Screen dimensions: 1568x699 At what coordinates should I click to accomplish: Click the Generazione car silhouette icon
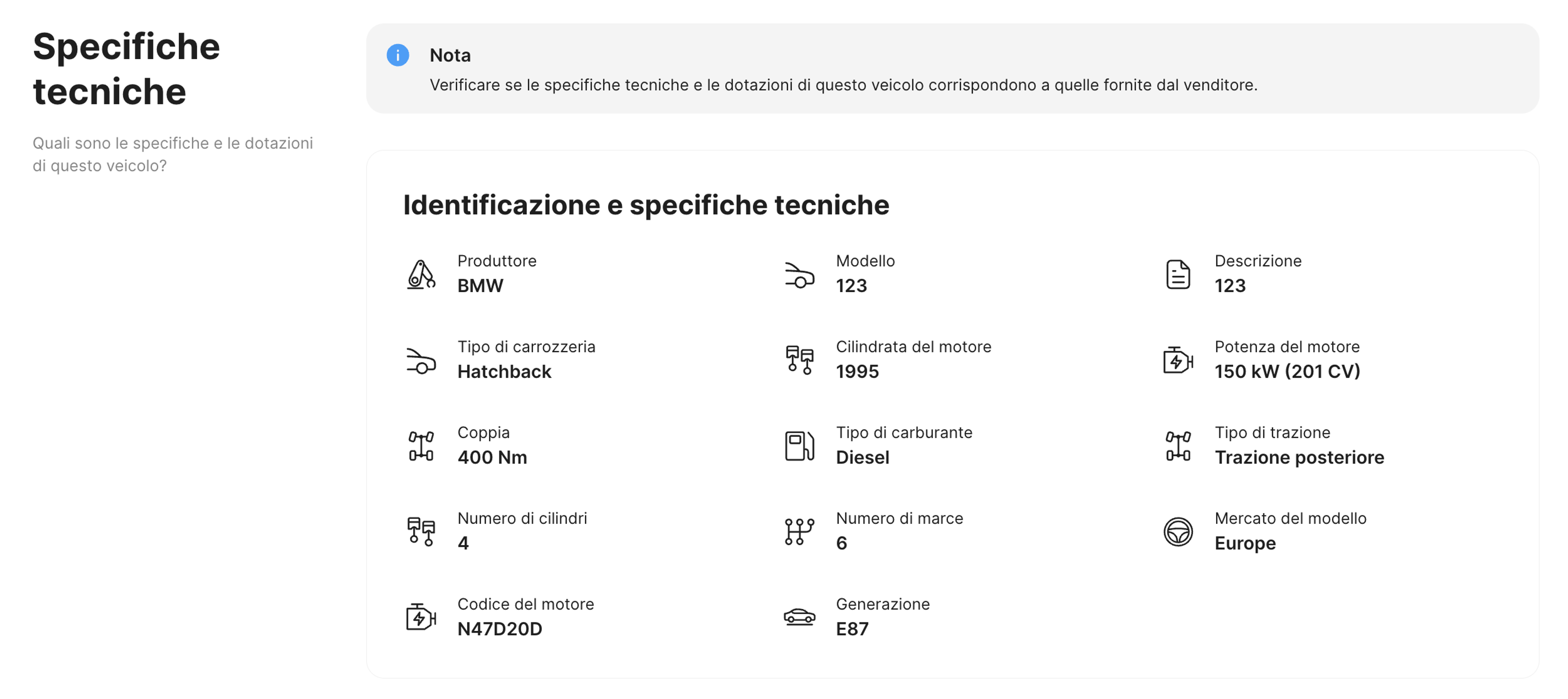click(x=800, y=617)
